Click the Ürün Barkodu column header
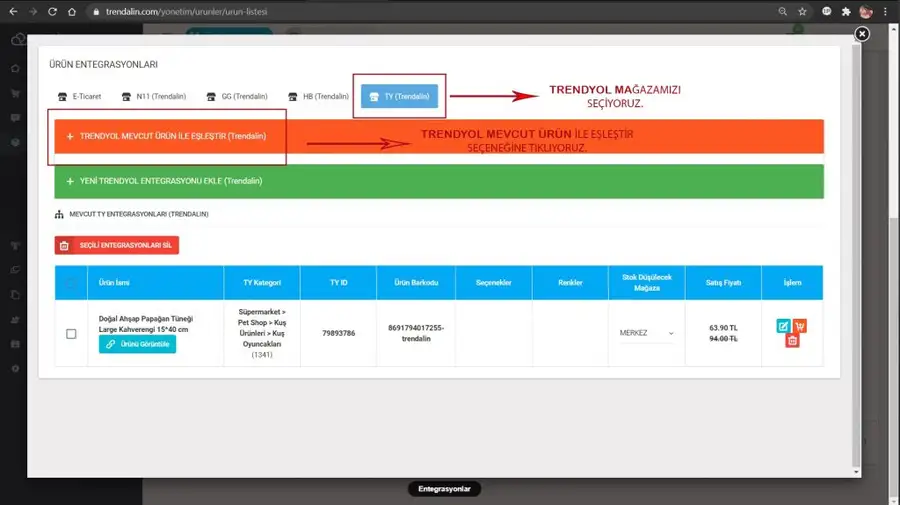 (416, 282)
